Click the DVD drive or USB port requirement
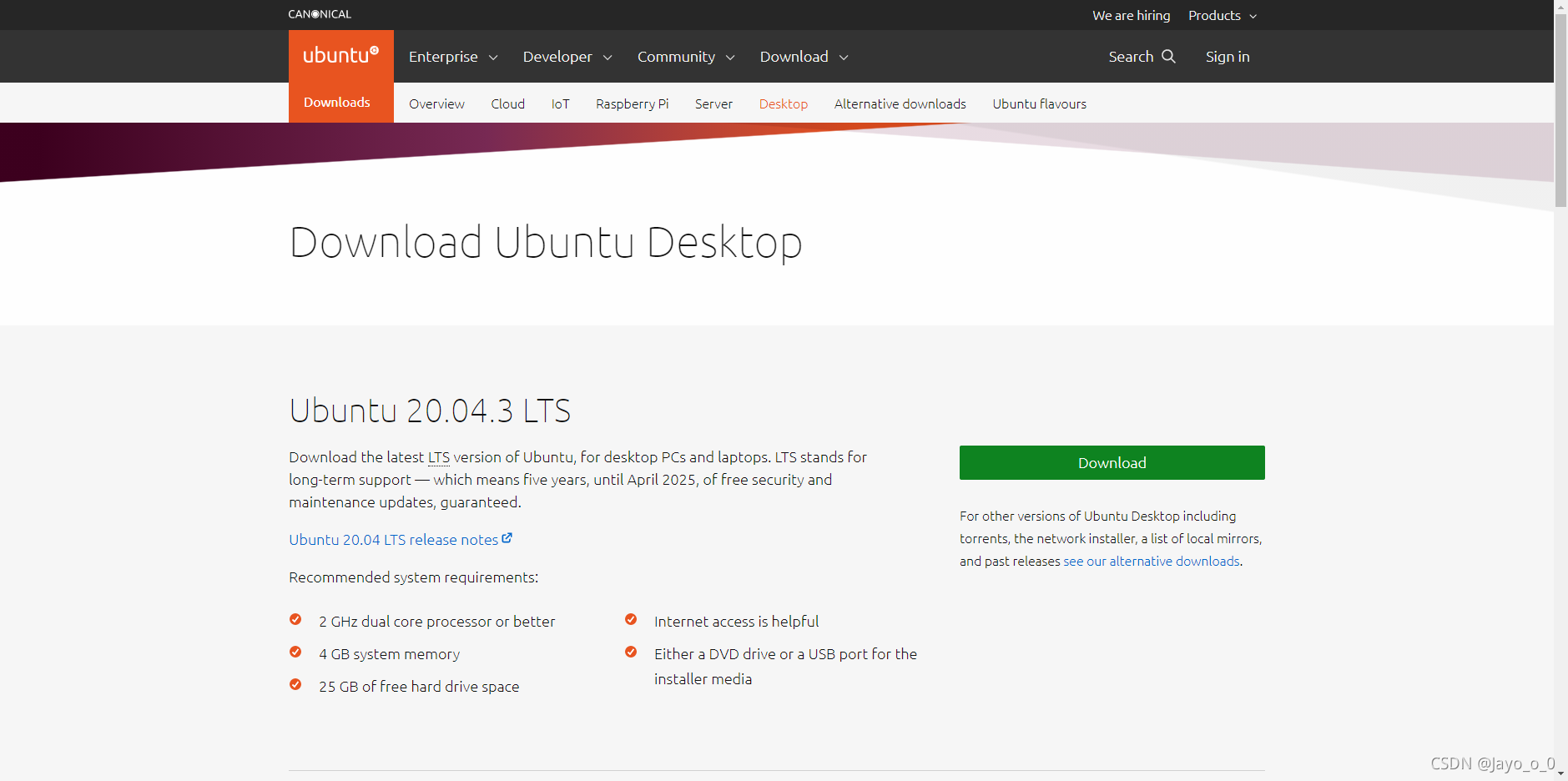The height and width of the screenshot is (781, 1568). (785, 667)
